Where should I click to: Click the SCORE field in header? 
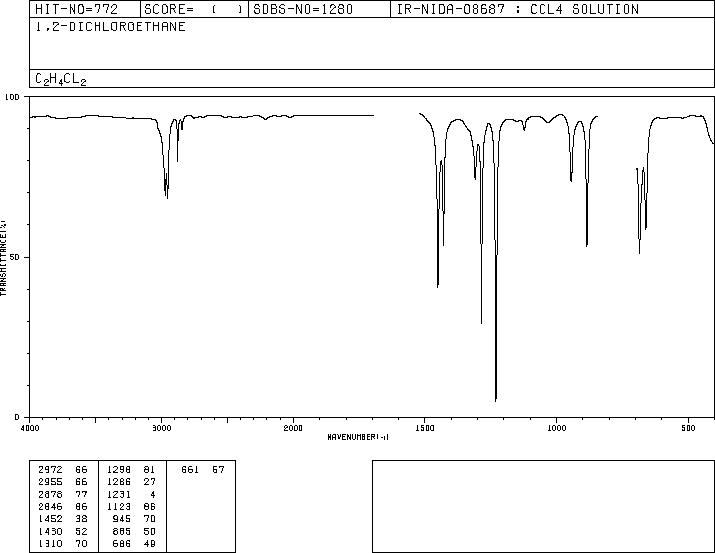(194, 10)
